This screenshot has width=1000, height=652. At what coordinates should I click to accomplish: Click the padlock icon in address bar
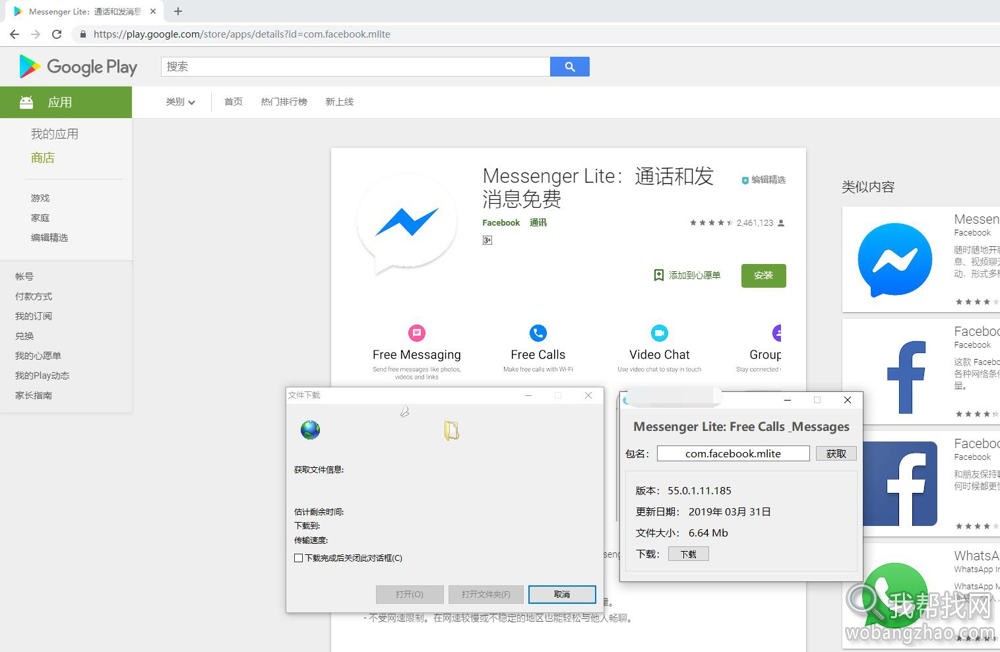(82, 34)
